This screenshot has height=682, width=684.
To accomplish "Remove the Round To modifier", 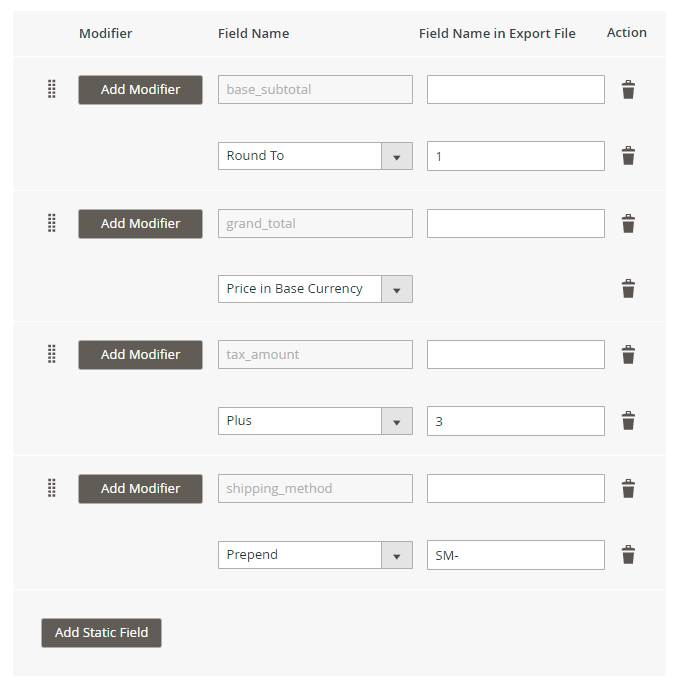I will [x=628, y=156].
